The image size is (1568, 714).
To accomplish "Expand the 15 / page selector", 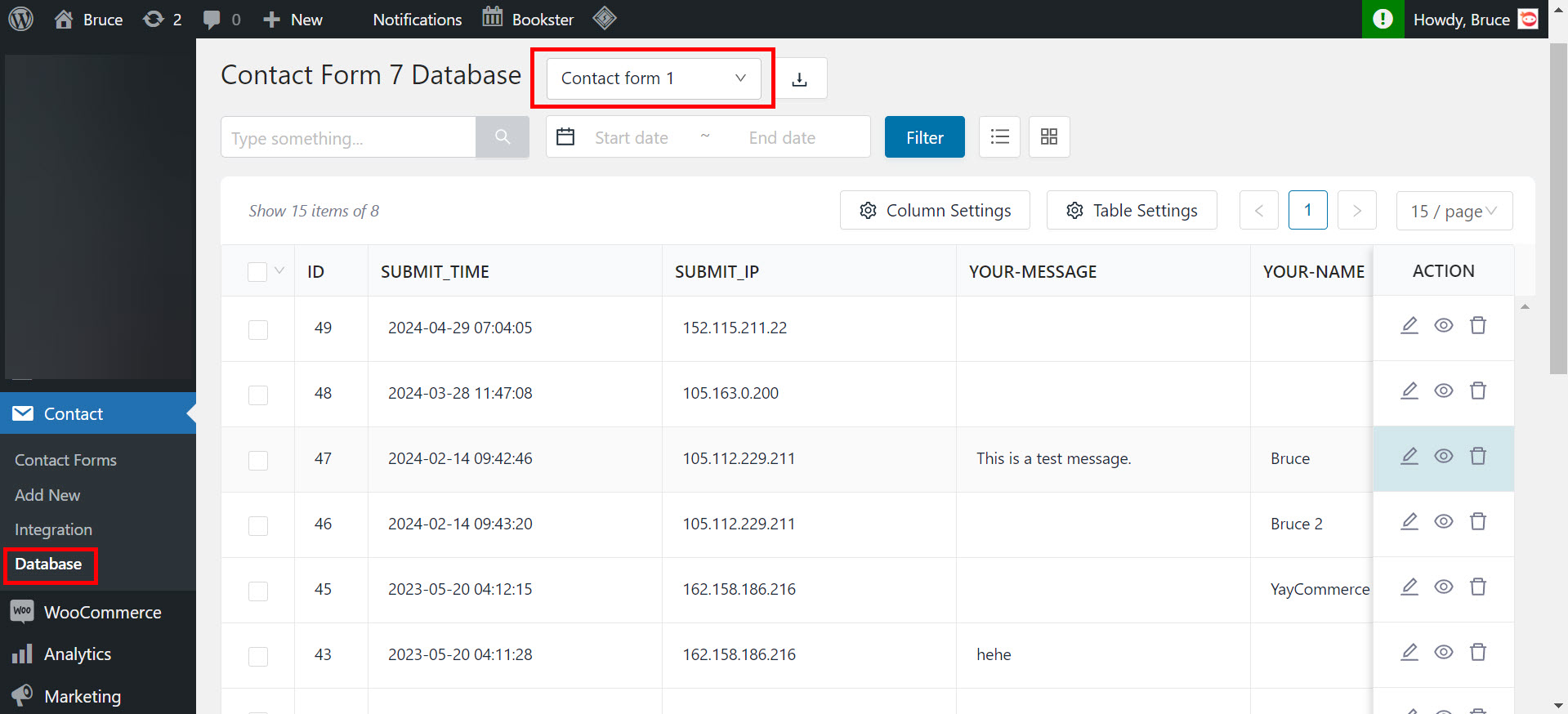I will pos(1454,212).
